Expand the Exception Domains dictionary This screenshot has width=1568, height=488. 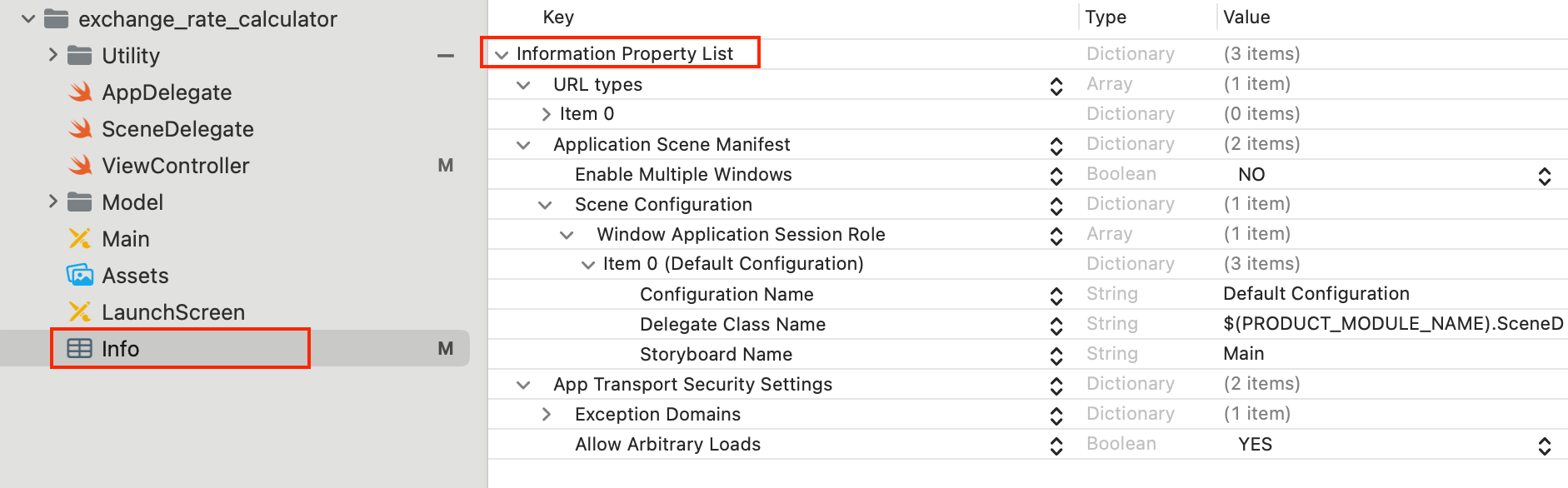(x=547, y=414)
